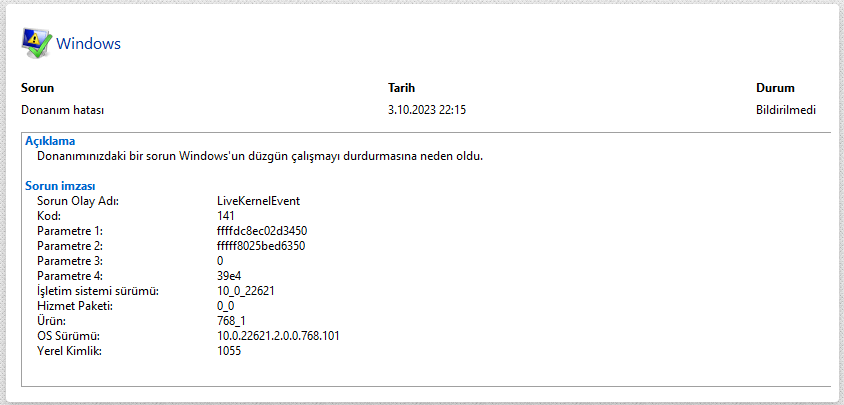844x405 pixels.
Task: Select the Bildirilmedi status value
Action: tap(786, 110)
